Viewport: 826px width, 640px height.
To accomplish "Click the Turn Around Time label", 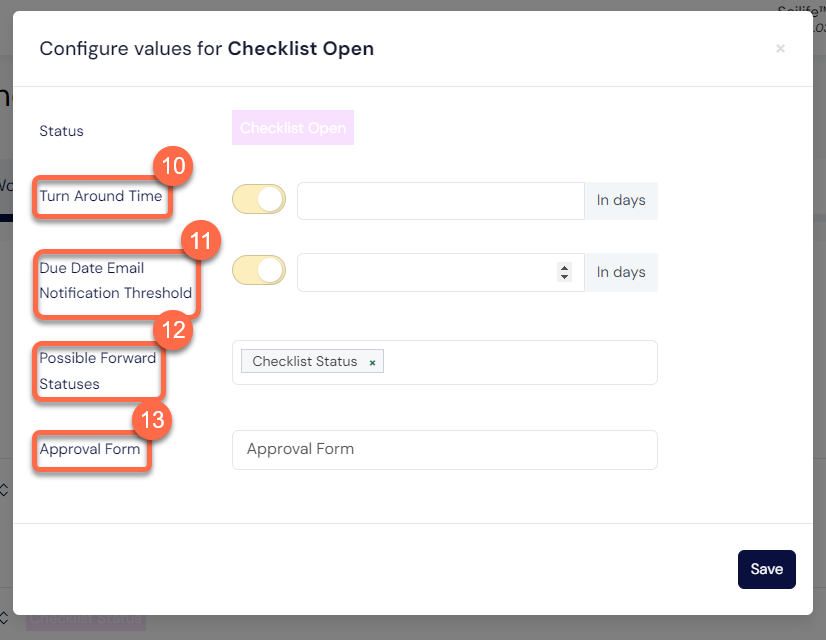I will pyautogui.click(x=101, y=196).
